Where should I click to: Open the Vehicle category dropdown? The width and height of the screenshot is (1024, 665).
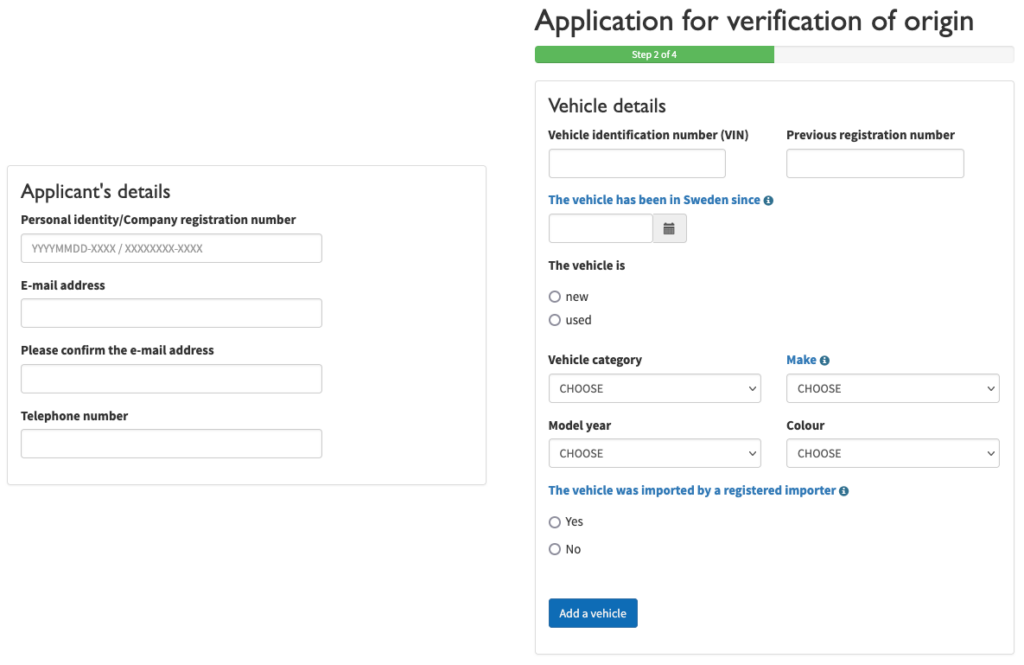click(654, 388)
